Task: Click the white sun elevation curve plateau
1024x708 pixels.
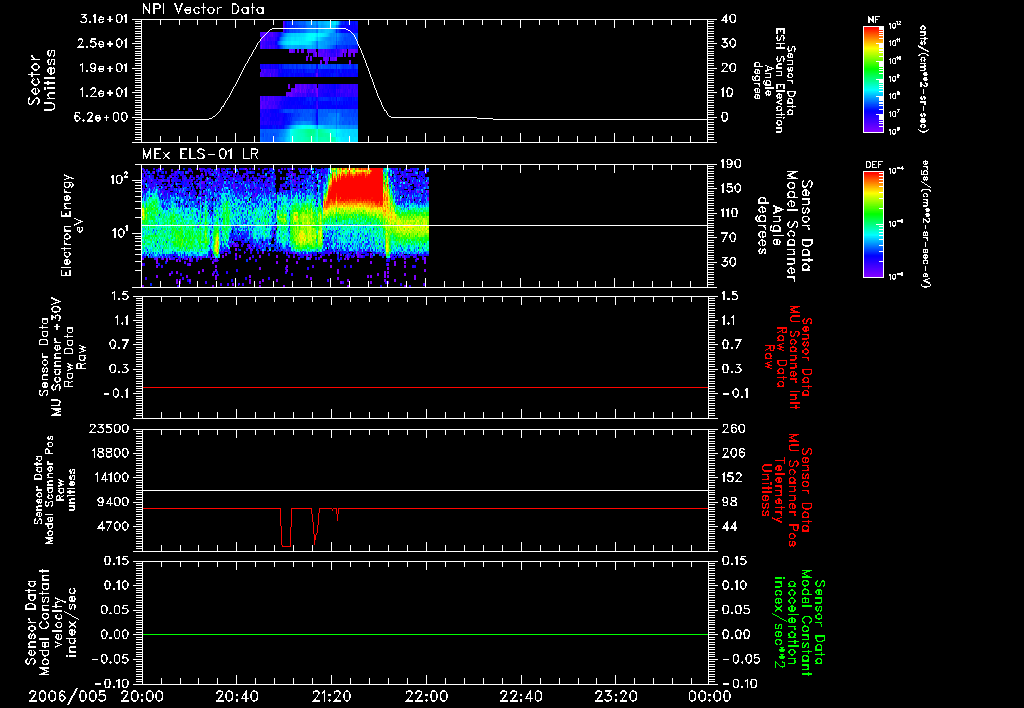Action: (x=308, y=29)
